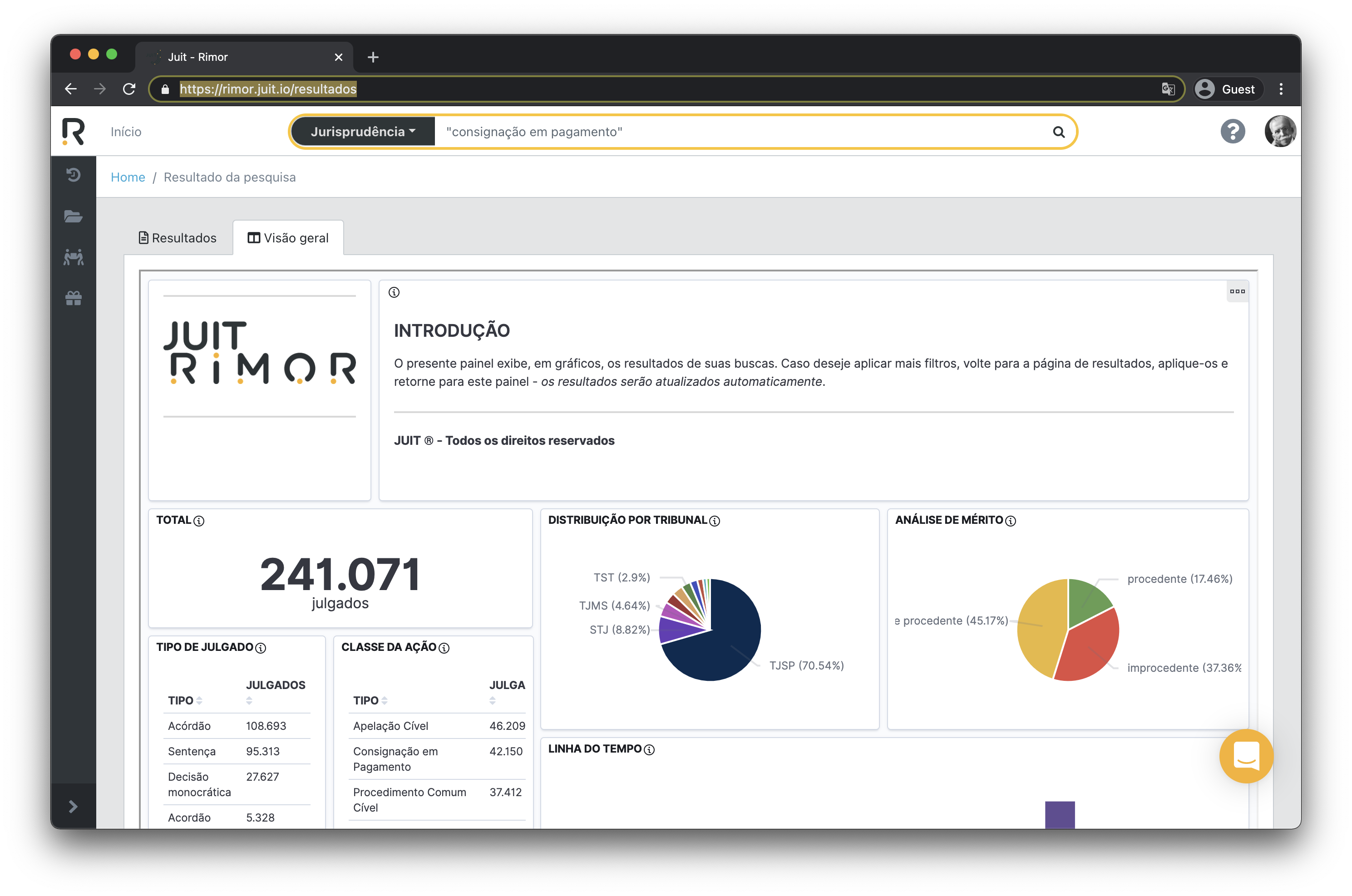The image size is (1352, 896).
Task: Open the folder icon in sidebar
Action: [x=73, y=216]
